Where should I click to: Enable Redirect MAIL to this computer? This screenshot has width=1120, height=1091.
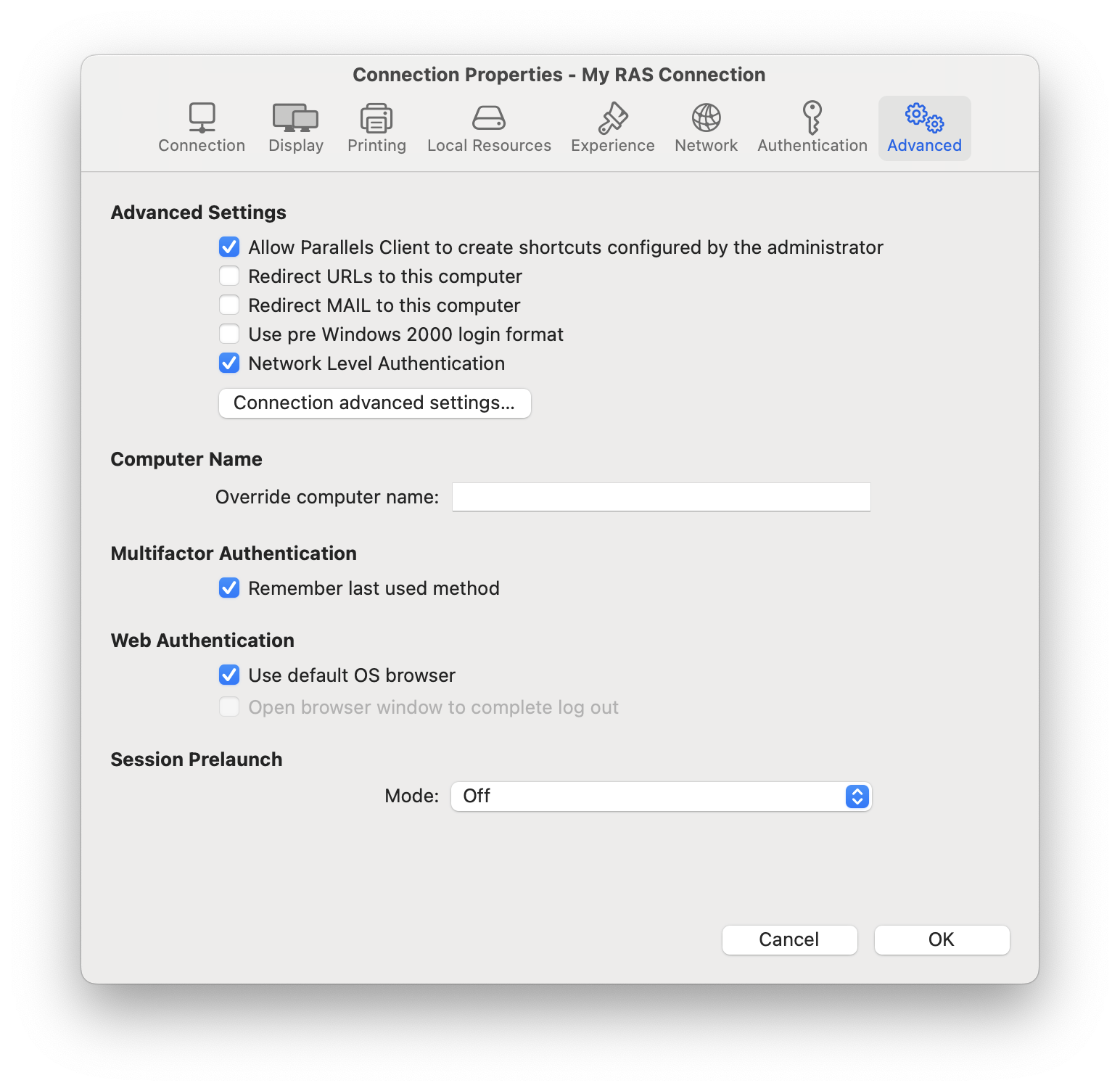click(x=229, y=305)
